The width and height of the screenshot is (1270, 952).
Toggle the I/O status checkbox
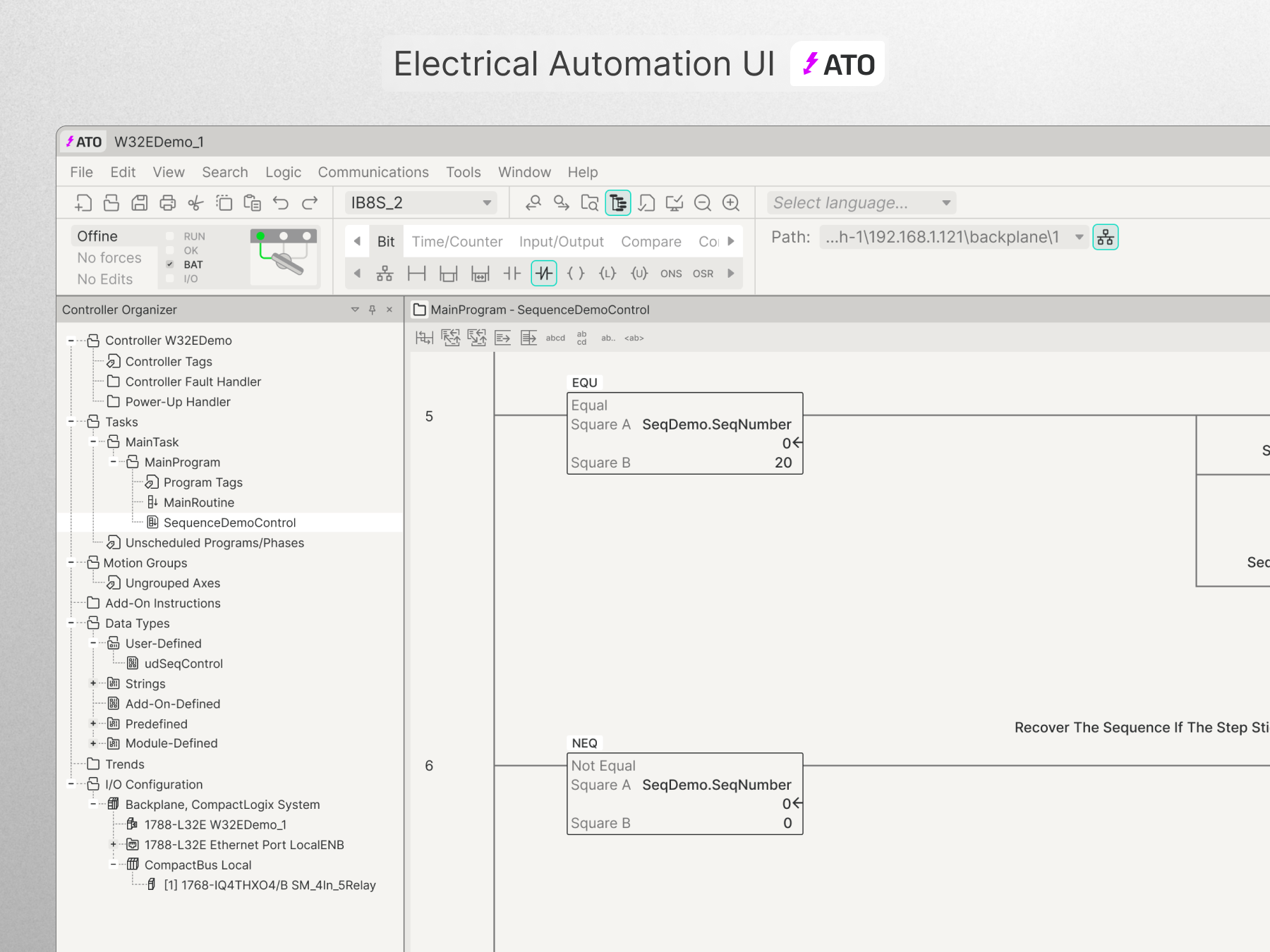point(170,279)
